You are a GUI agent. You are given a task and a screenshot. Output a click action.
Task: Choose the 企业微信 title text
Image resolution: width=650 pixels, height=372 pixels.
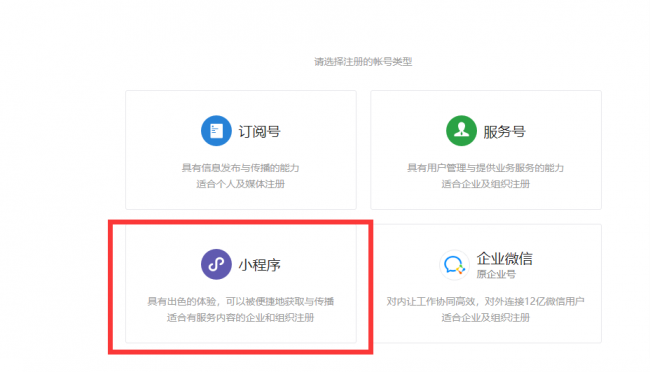point(504,258)
